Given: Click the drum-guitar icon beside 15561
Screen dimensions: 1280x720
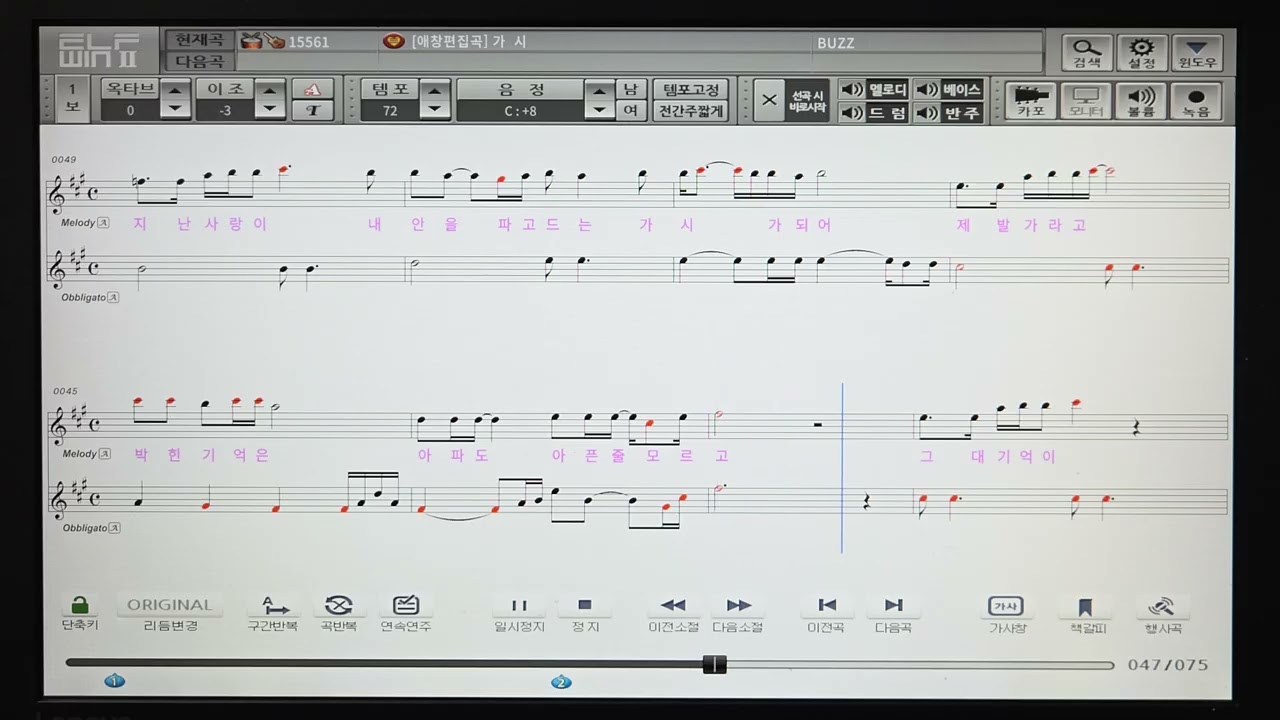Looking at the screenshot, I should click(263, 42).
